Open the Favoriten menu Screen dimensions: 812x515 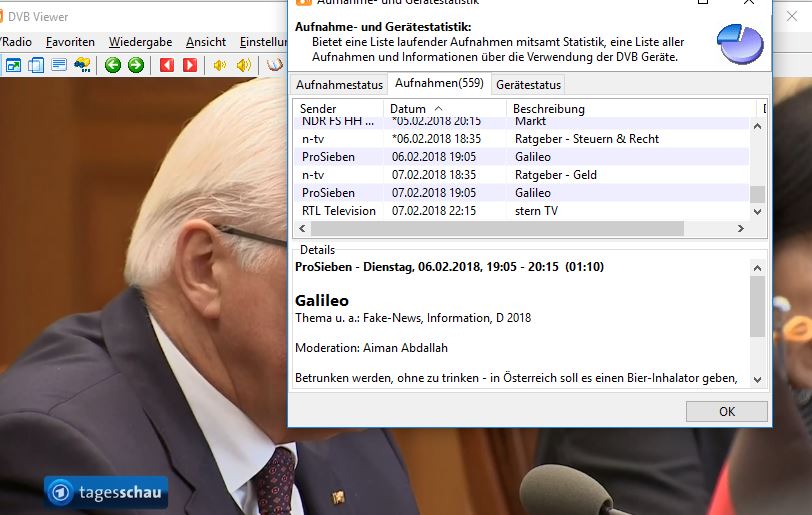click(70, 42)
